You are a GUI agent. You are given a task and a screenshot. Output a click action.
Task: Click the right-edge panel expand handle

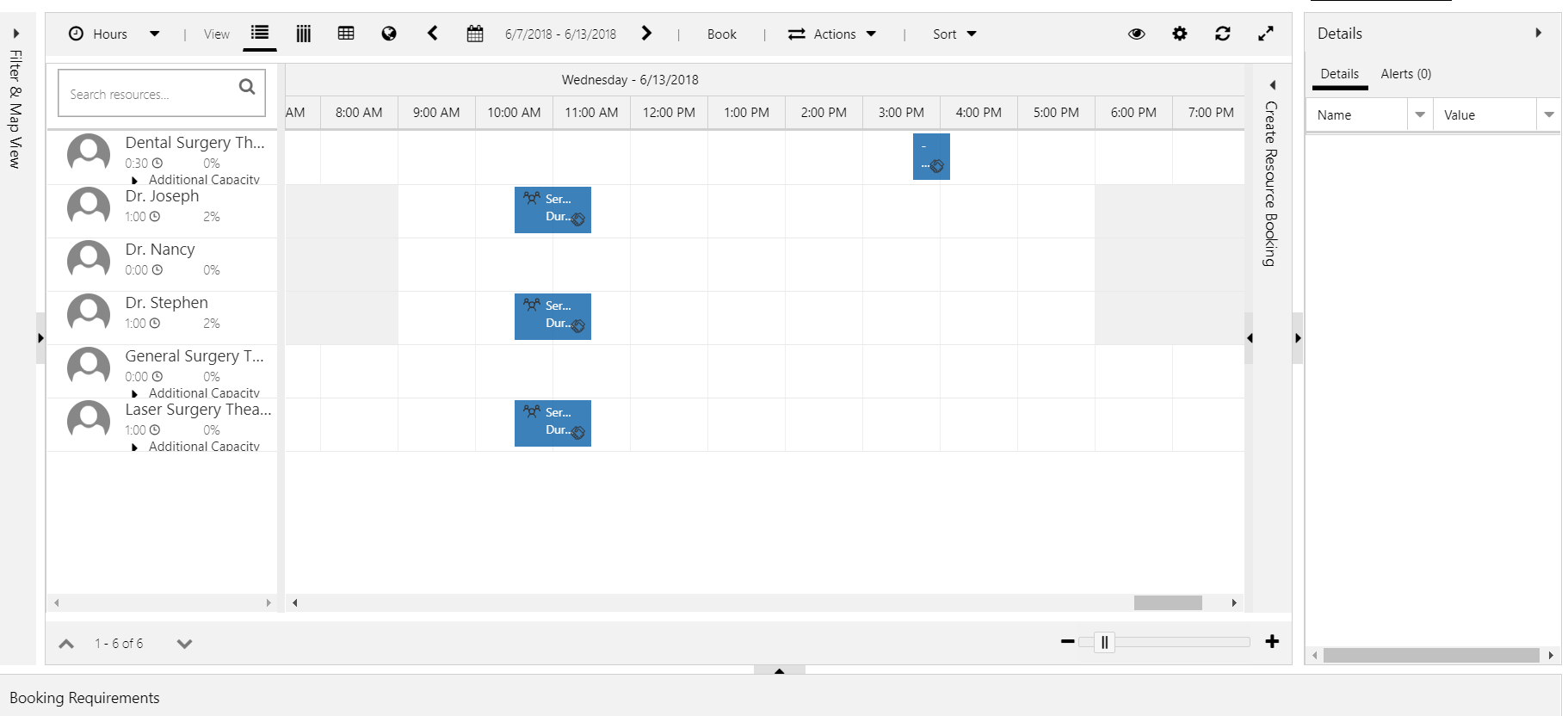tap(1298, 338)
